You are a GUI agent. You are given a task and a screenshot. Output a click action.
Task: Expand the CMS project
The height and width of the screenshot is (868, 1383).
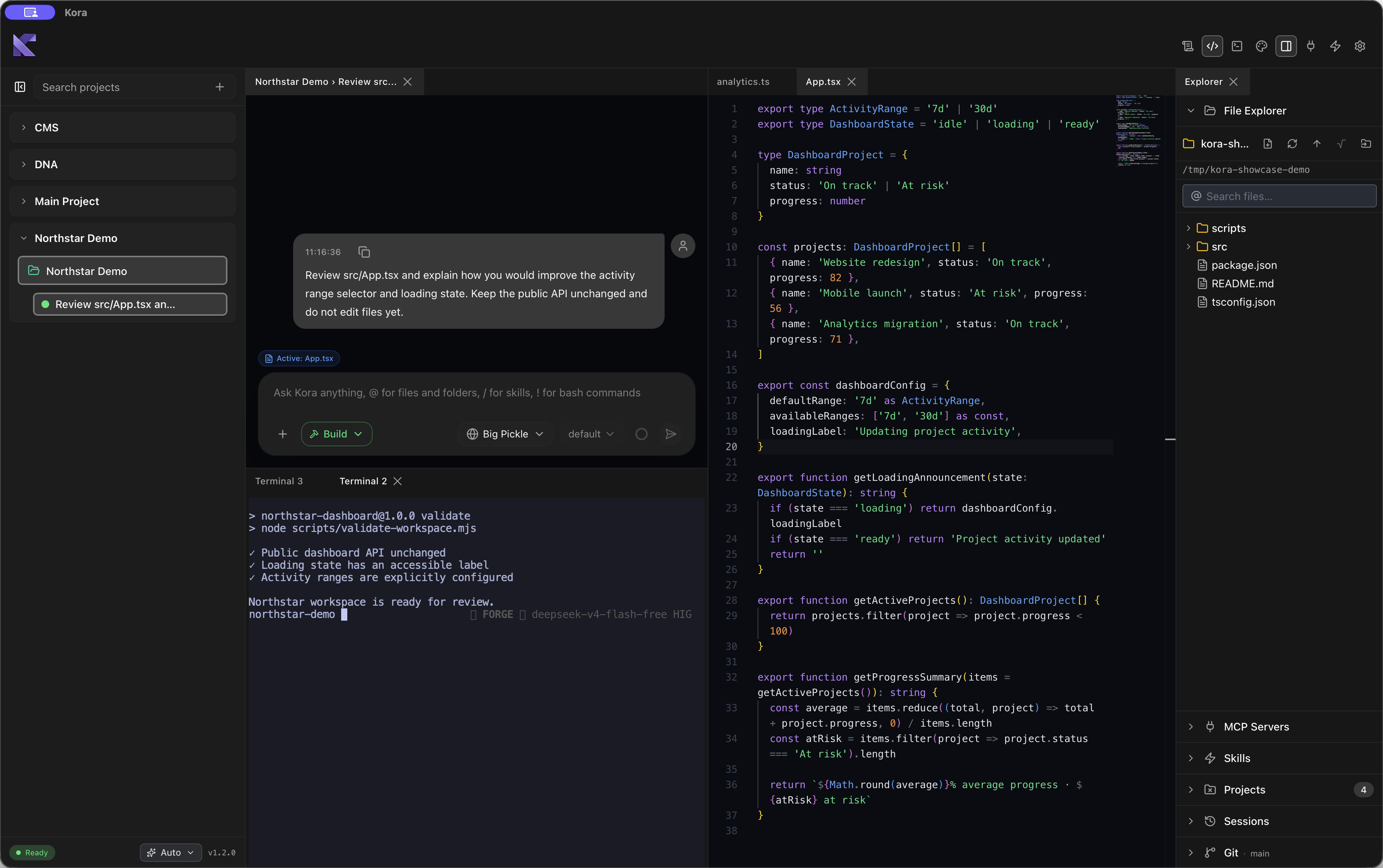pos(122,128)
